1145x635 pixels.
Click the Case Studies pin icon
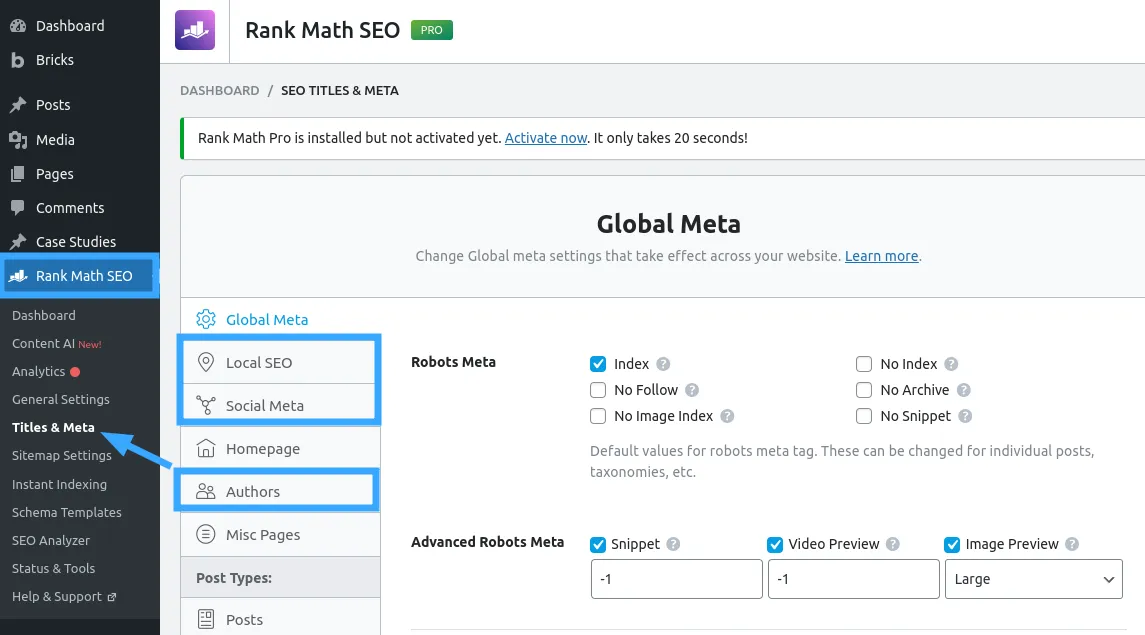18,242
